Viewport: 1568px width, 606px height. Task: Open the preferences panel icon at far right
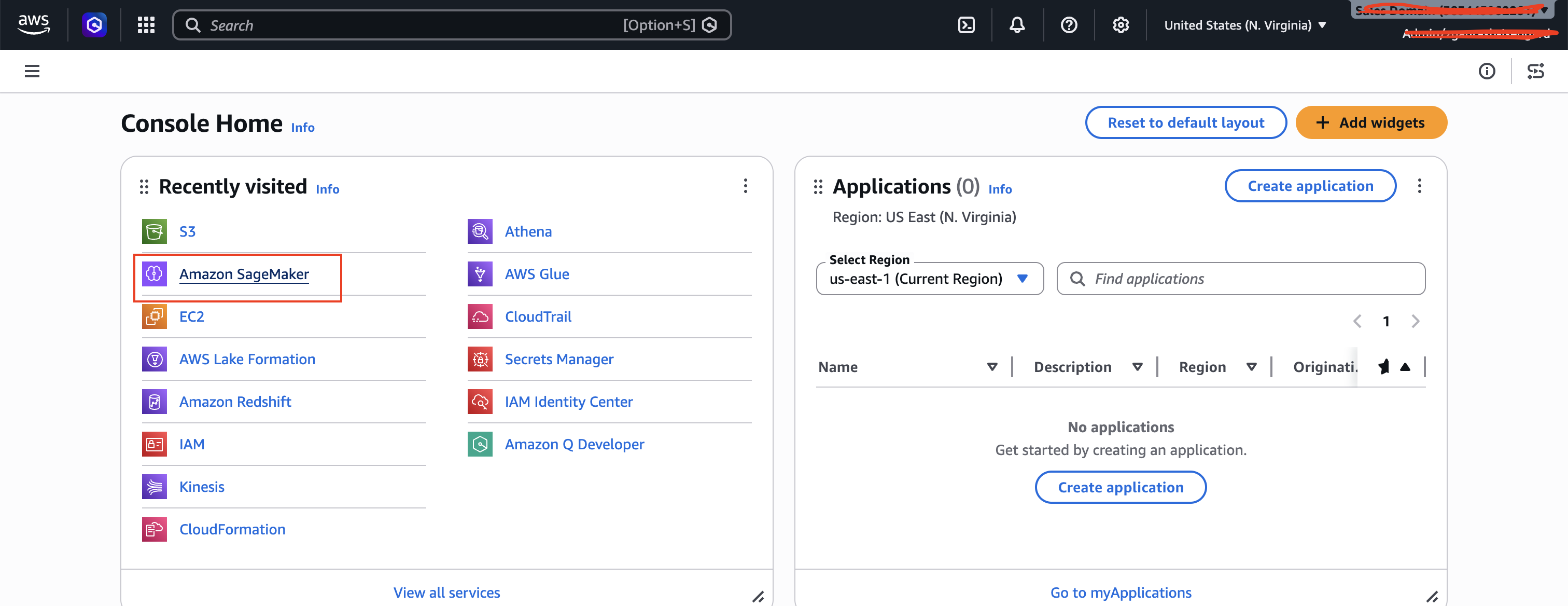pos(1535,71)
